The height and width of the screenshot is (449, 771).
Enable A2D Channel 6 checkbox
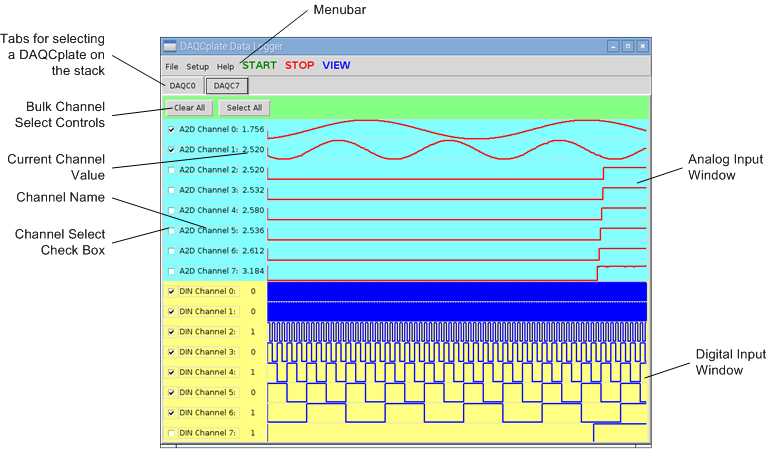(x=171, y=251)
